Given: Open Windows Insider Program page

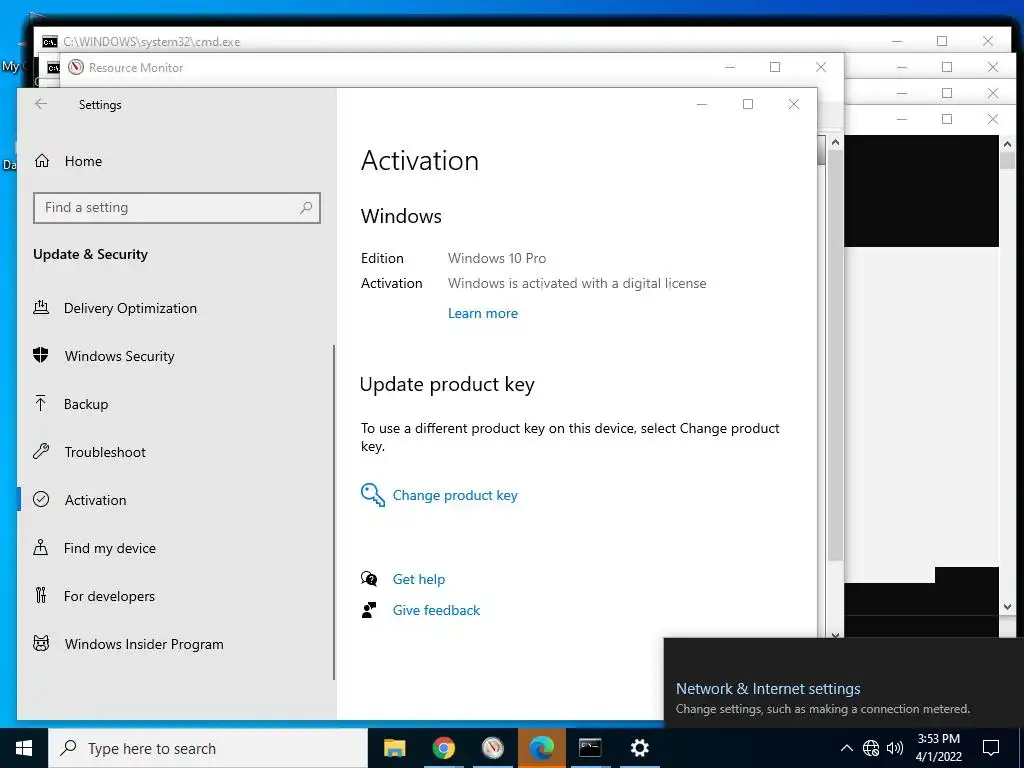Looking at the screenshot, I should point(144,644).
